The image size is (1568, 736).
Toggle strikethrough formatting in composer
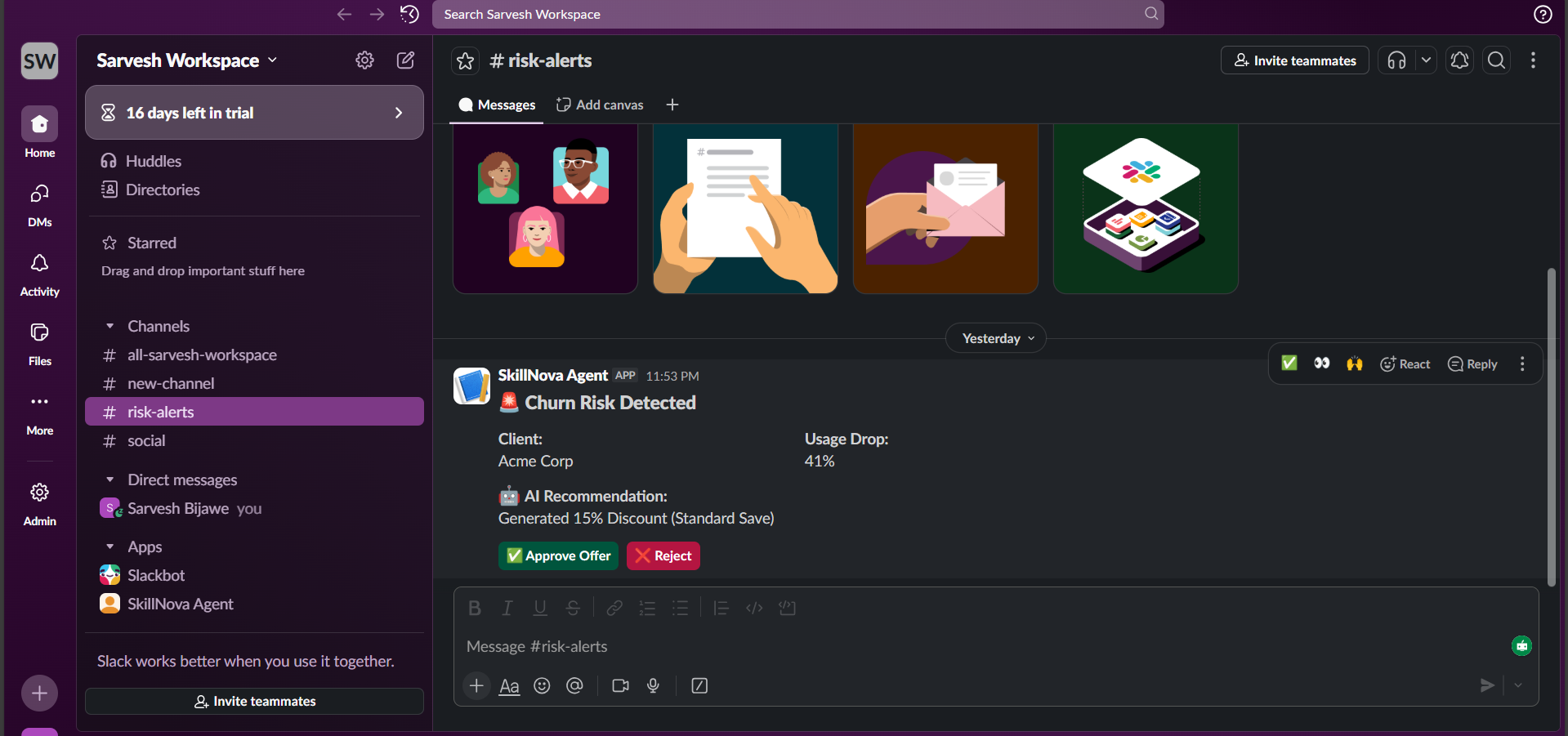click(573, 608)
